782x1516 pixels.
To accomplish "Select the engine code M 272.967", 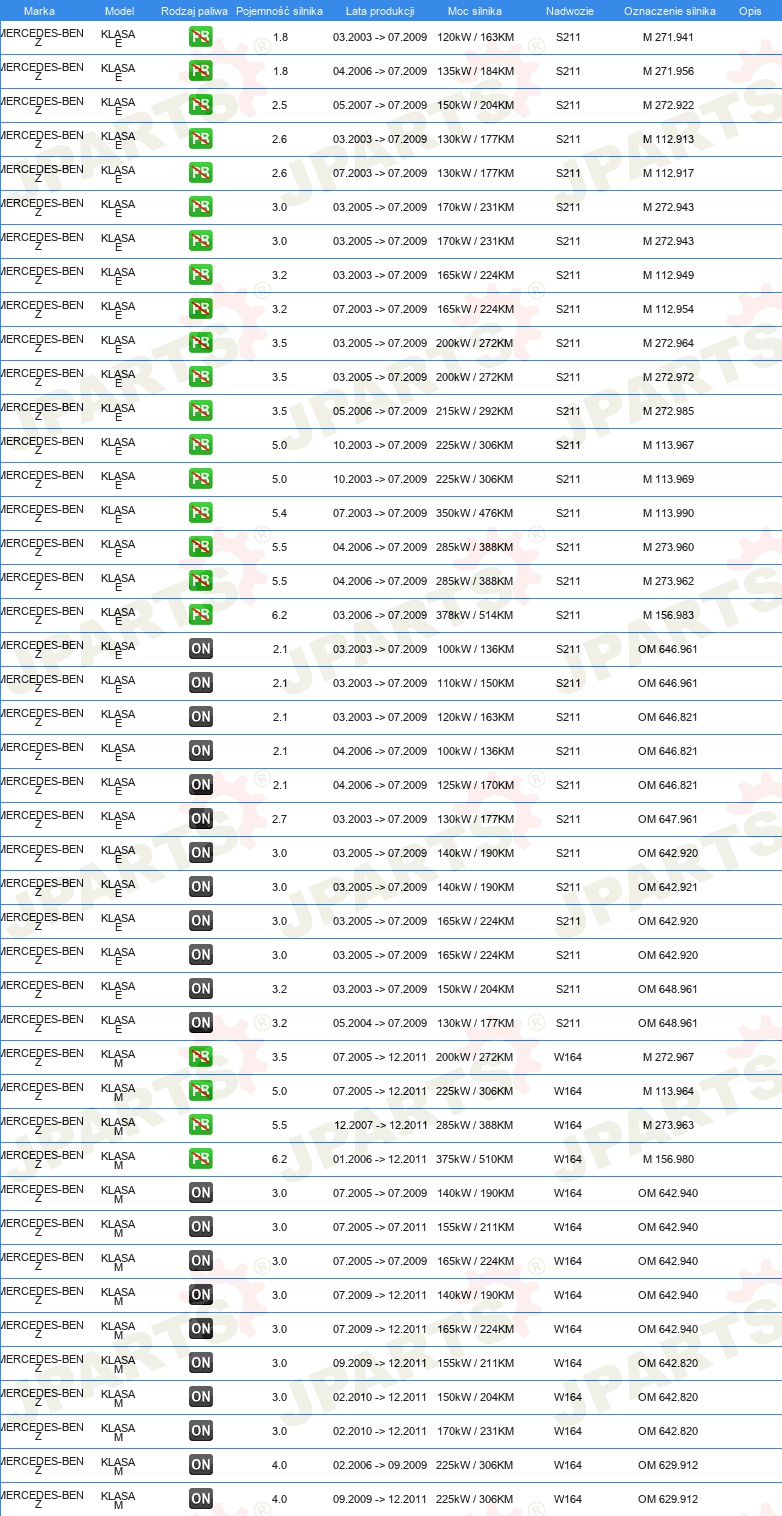I will click(668, 1057).
